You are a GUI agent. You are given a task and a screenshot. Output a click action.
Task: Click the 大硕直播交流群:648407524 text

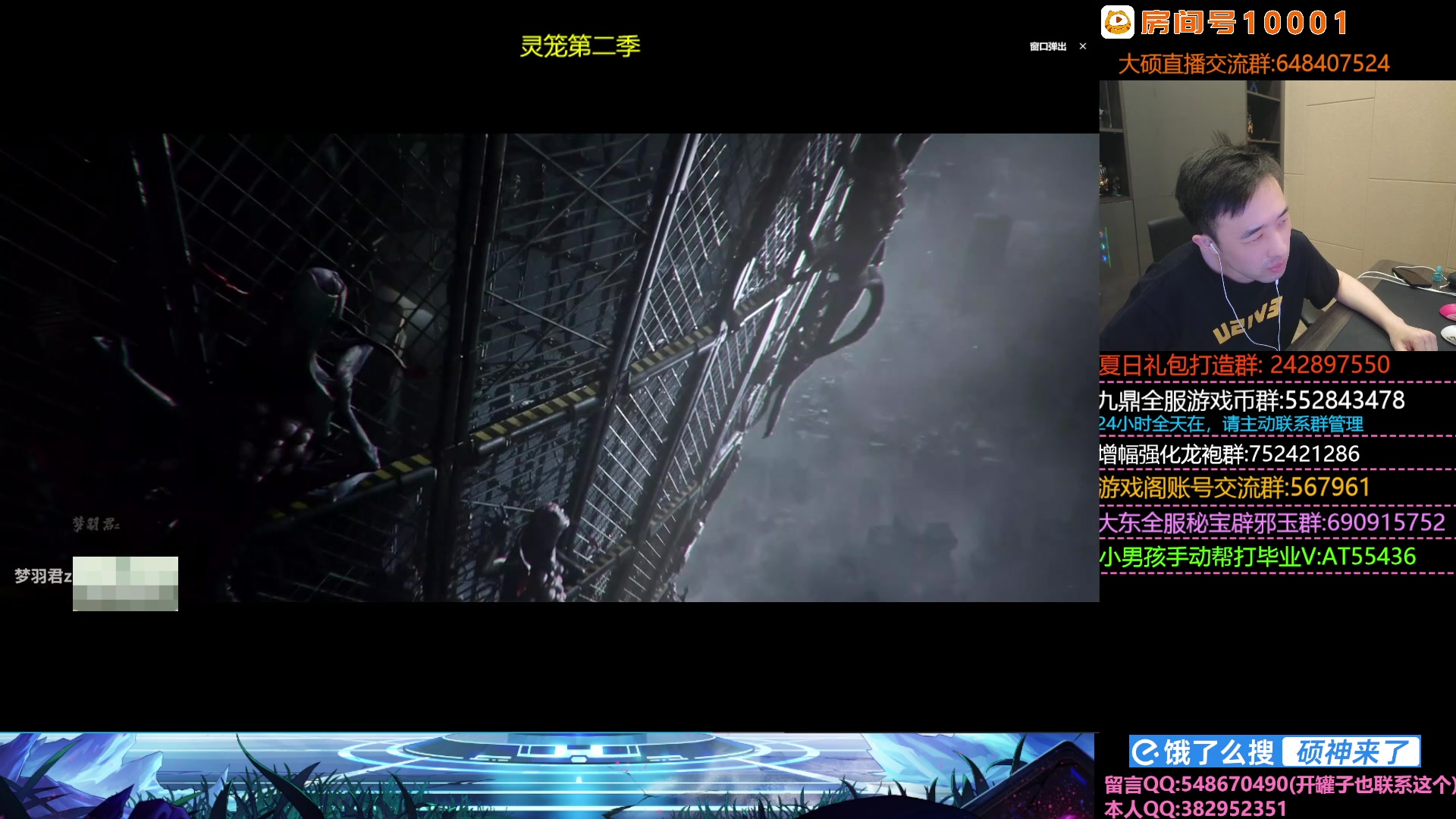(x=1254, y=64)
